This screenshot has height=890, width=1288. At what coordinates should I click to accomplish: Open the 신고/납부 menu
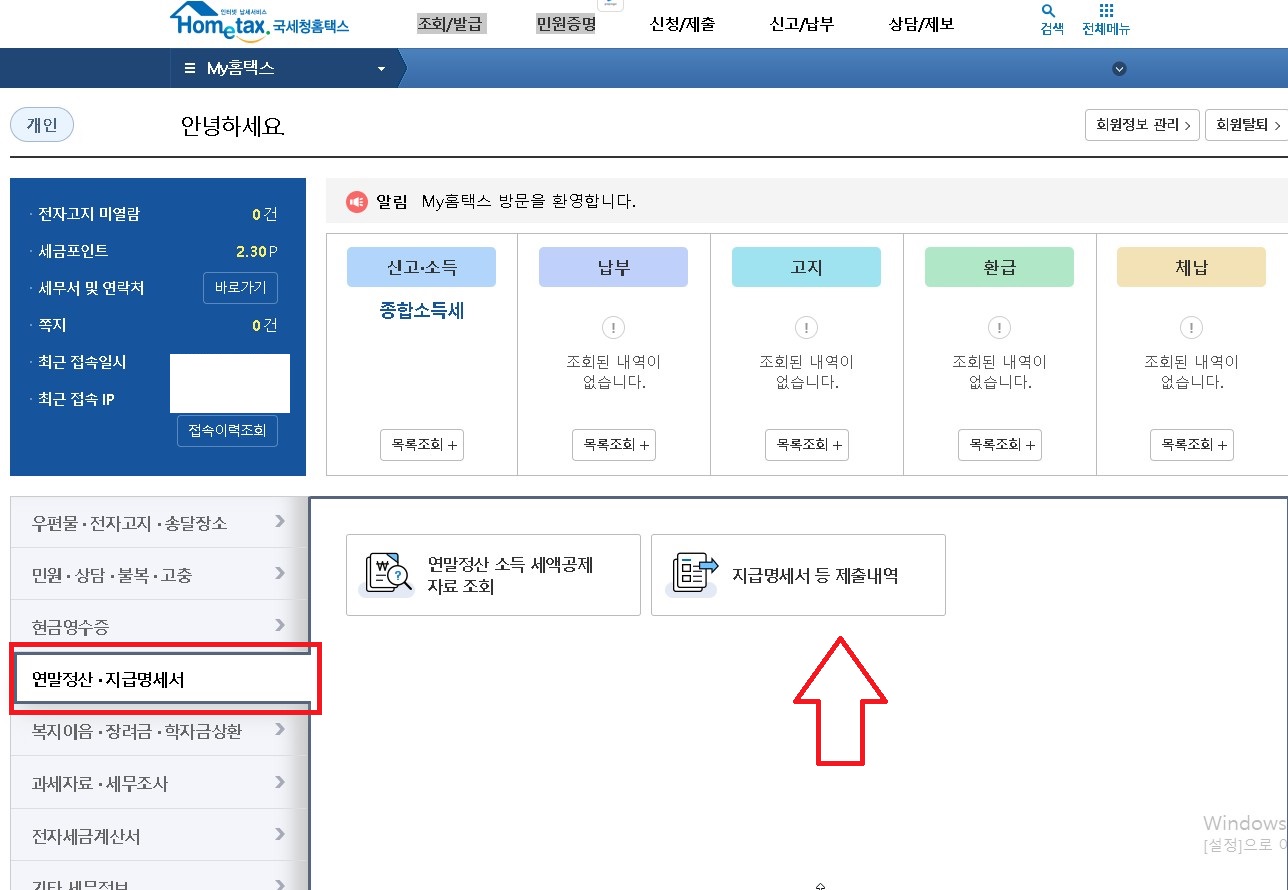coord(800,24)
